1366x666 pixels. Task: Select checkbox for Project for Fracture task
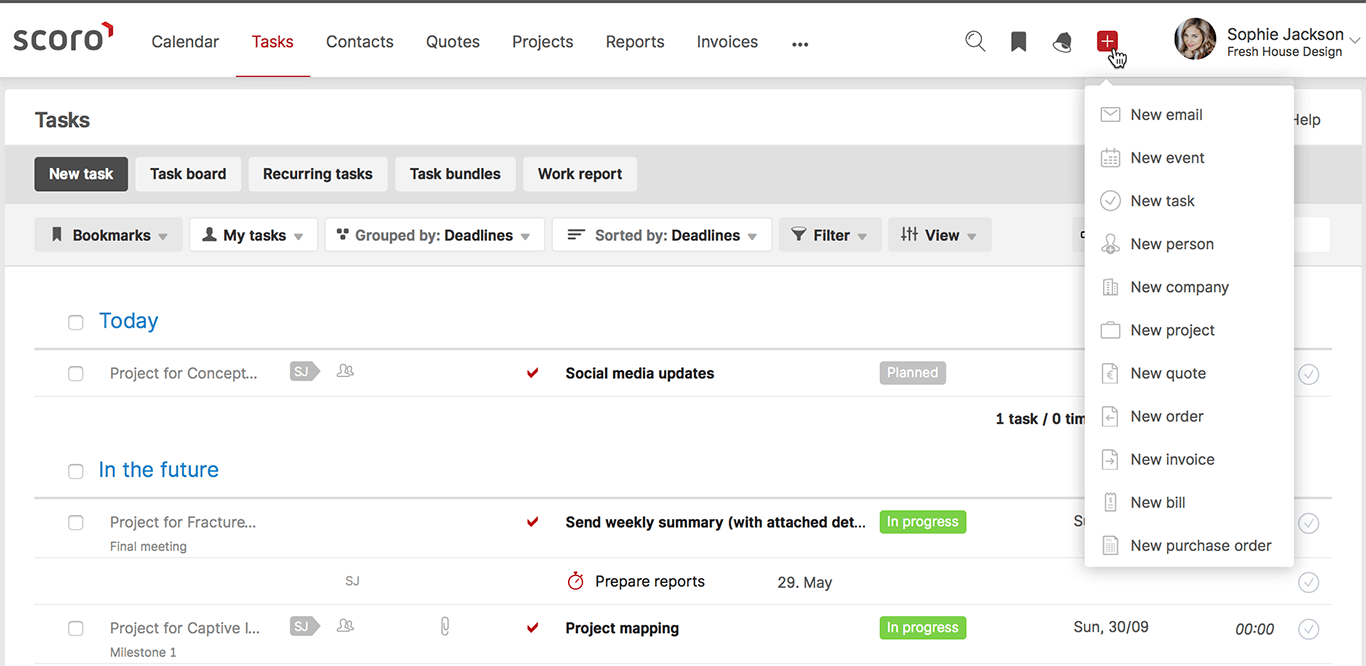coord(76,523)
